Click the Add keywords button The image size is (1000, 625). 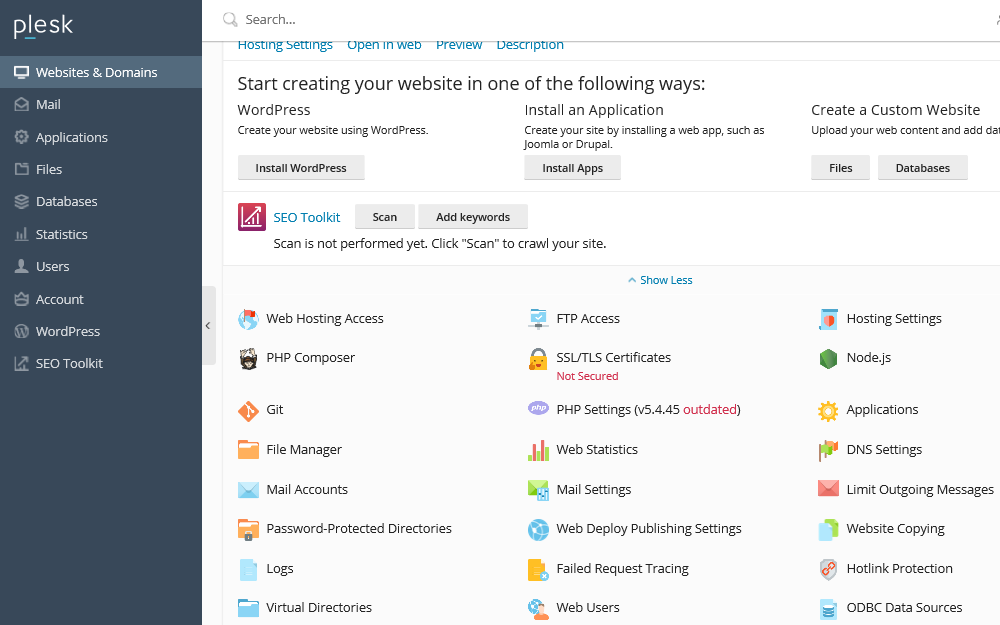473,217
